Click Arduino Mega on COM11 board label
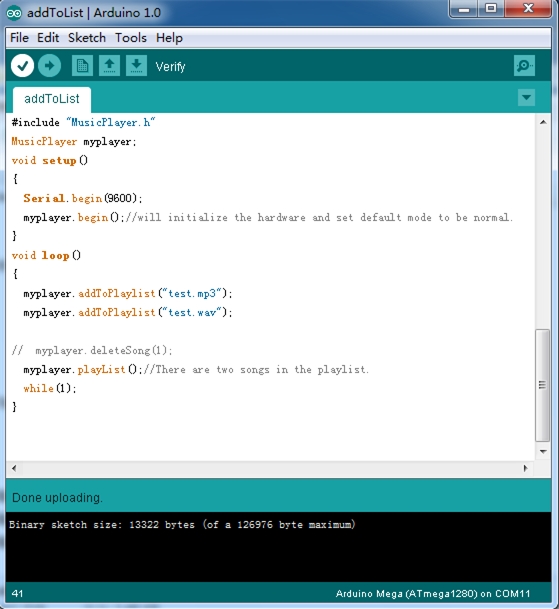Screen dimensions: 559x609 point(433,594)
